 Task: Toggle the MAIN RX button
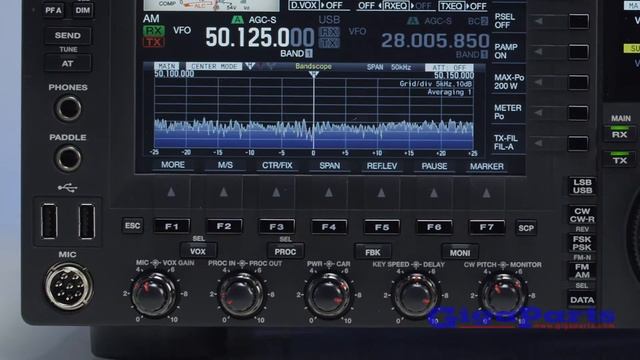click(x=619, y=134)
